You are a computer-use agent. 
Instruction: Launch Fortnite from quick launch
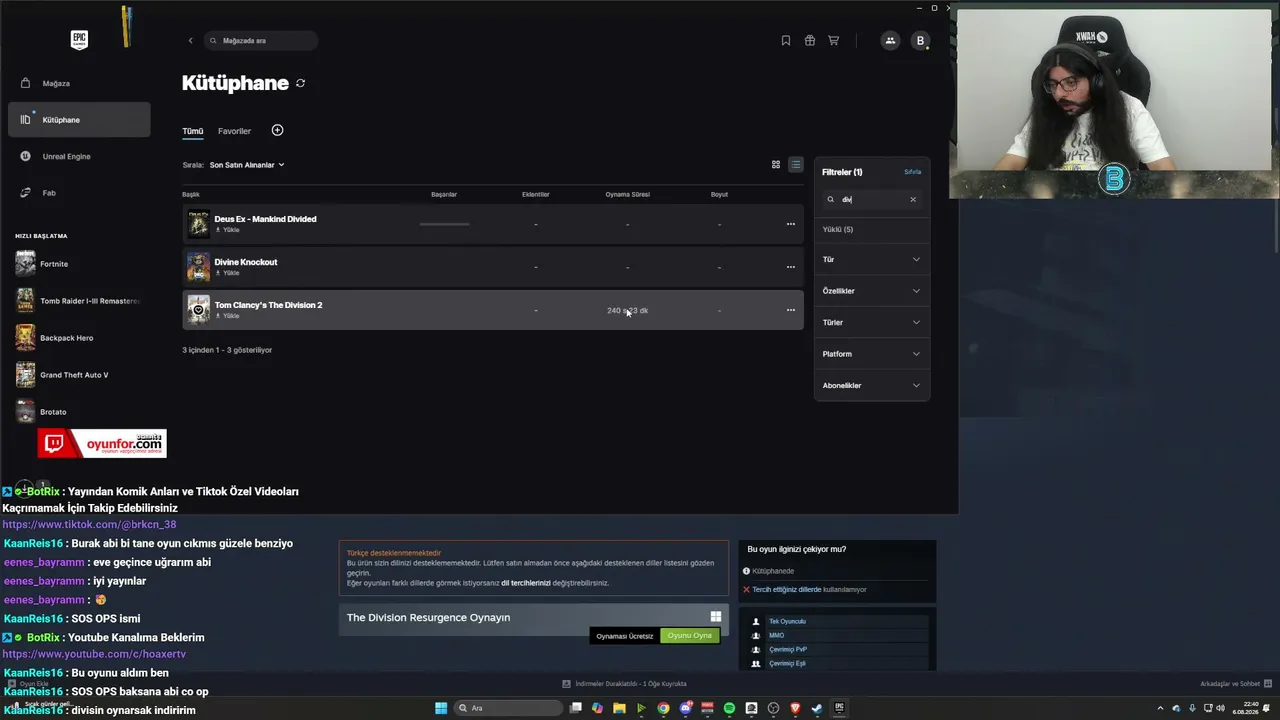[x=78, y=264]
